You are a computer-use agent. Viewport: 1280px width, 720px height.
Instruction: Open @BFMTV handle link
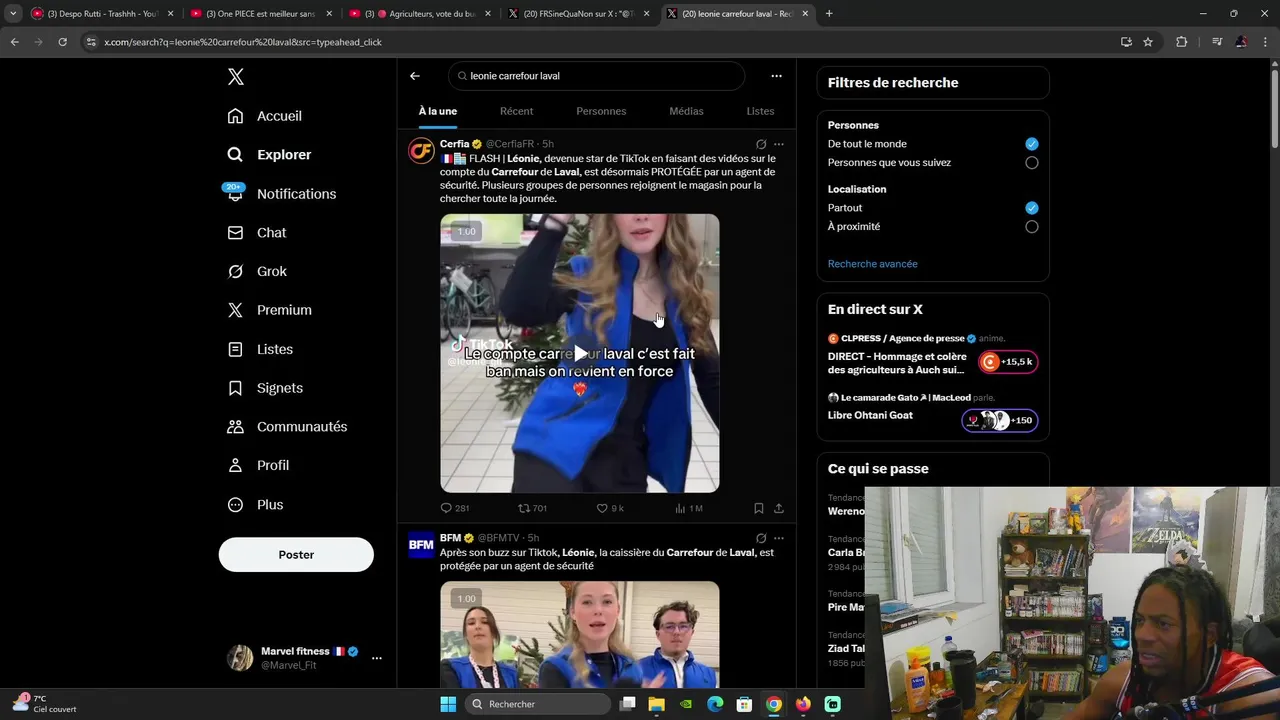(x=498, y=538)
